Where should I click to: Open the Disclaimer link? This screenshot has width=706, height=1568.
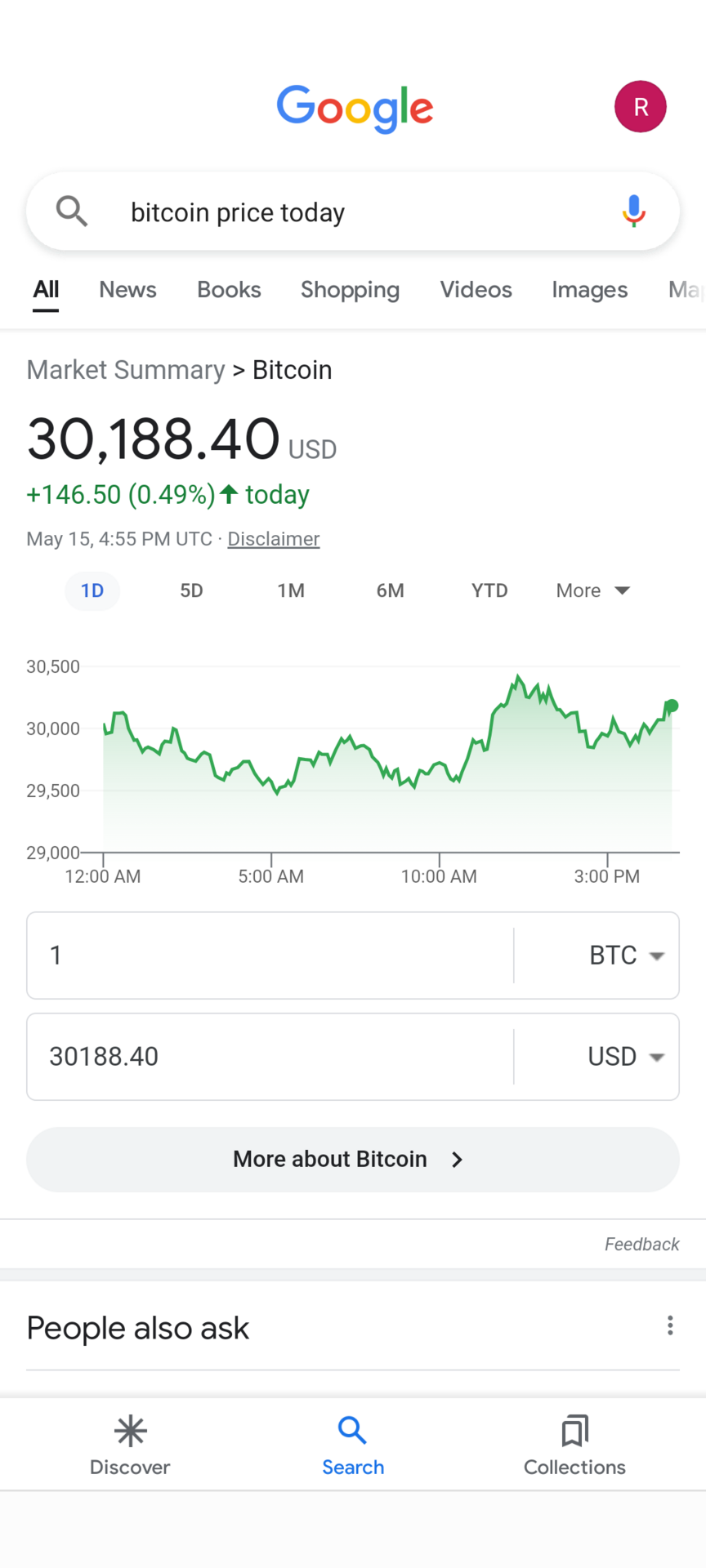click(x=273, y=539)
